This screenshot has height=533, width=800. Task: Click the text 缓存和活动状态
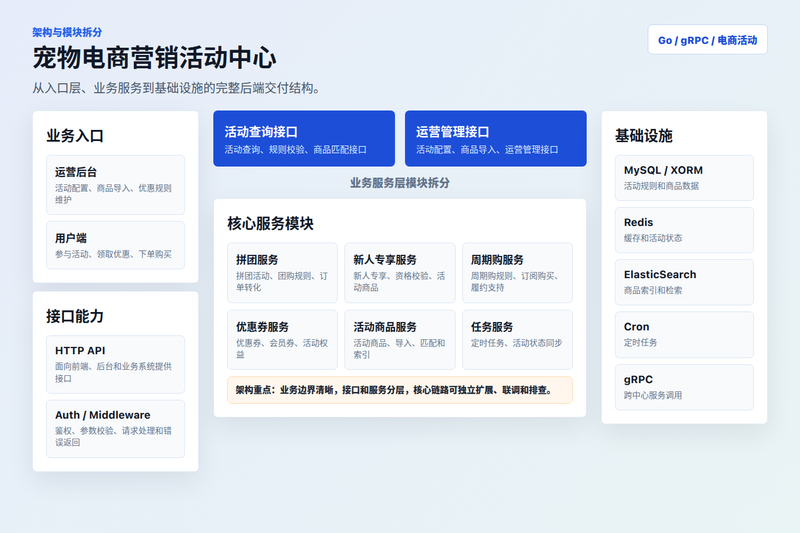(653, 238)
